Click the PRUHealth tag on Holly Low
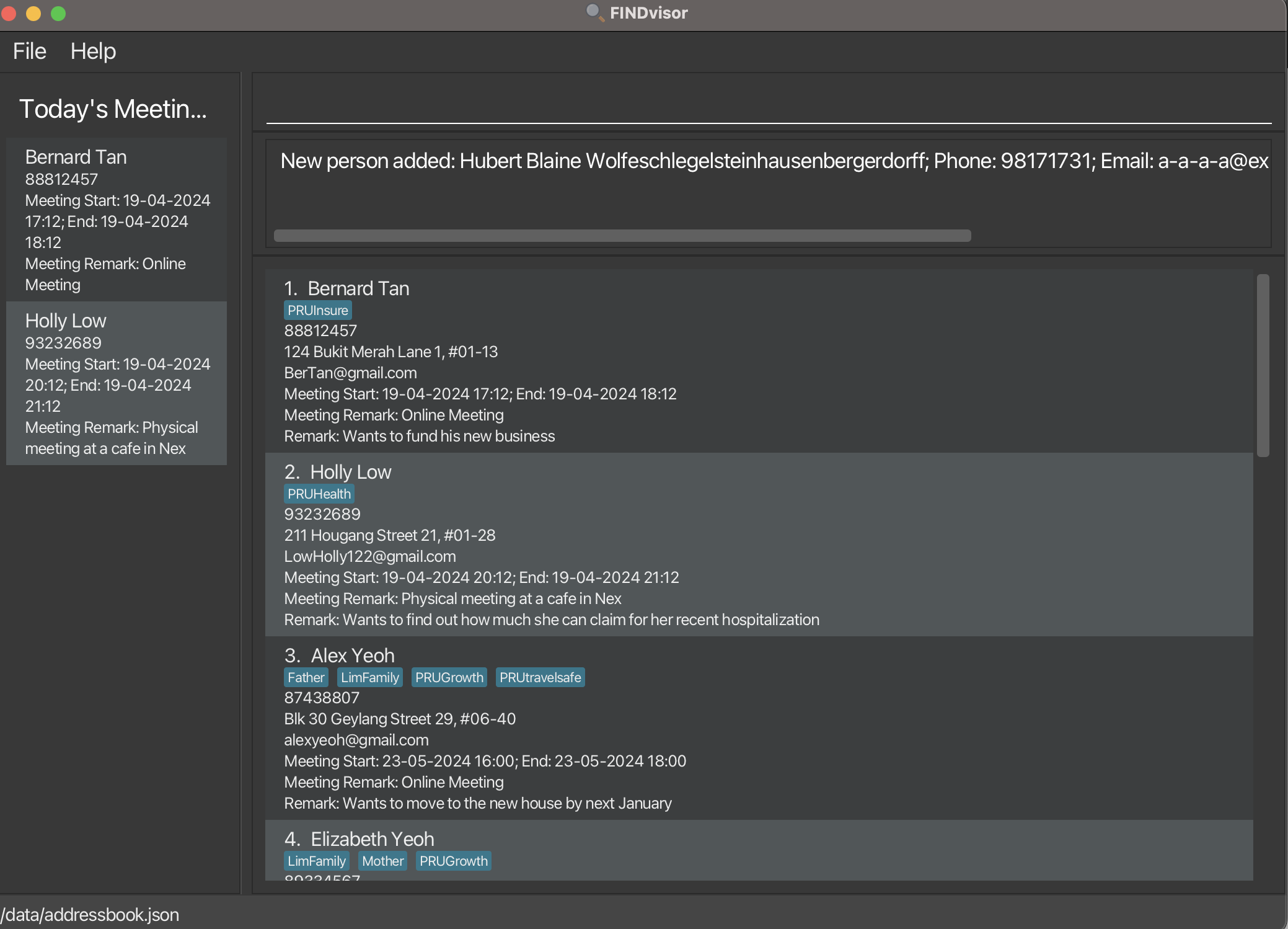This screenshot has width=1288, height=929. [319, 494]
